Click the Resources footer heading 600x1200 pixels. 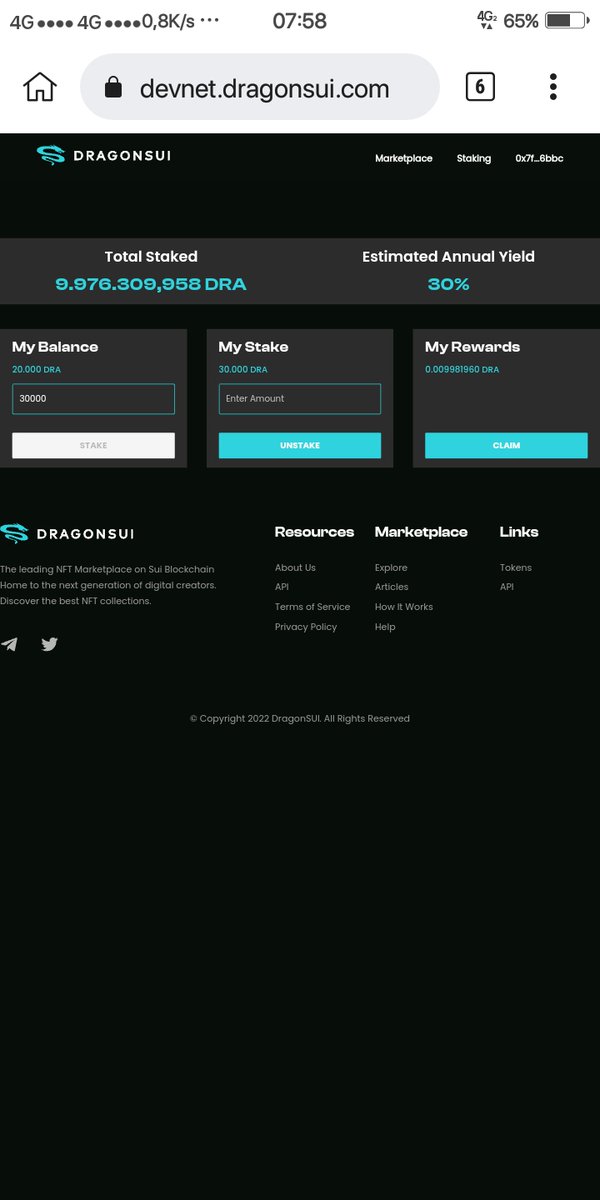pos(314,532)
